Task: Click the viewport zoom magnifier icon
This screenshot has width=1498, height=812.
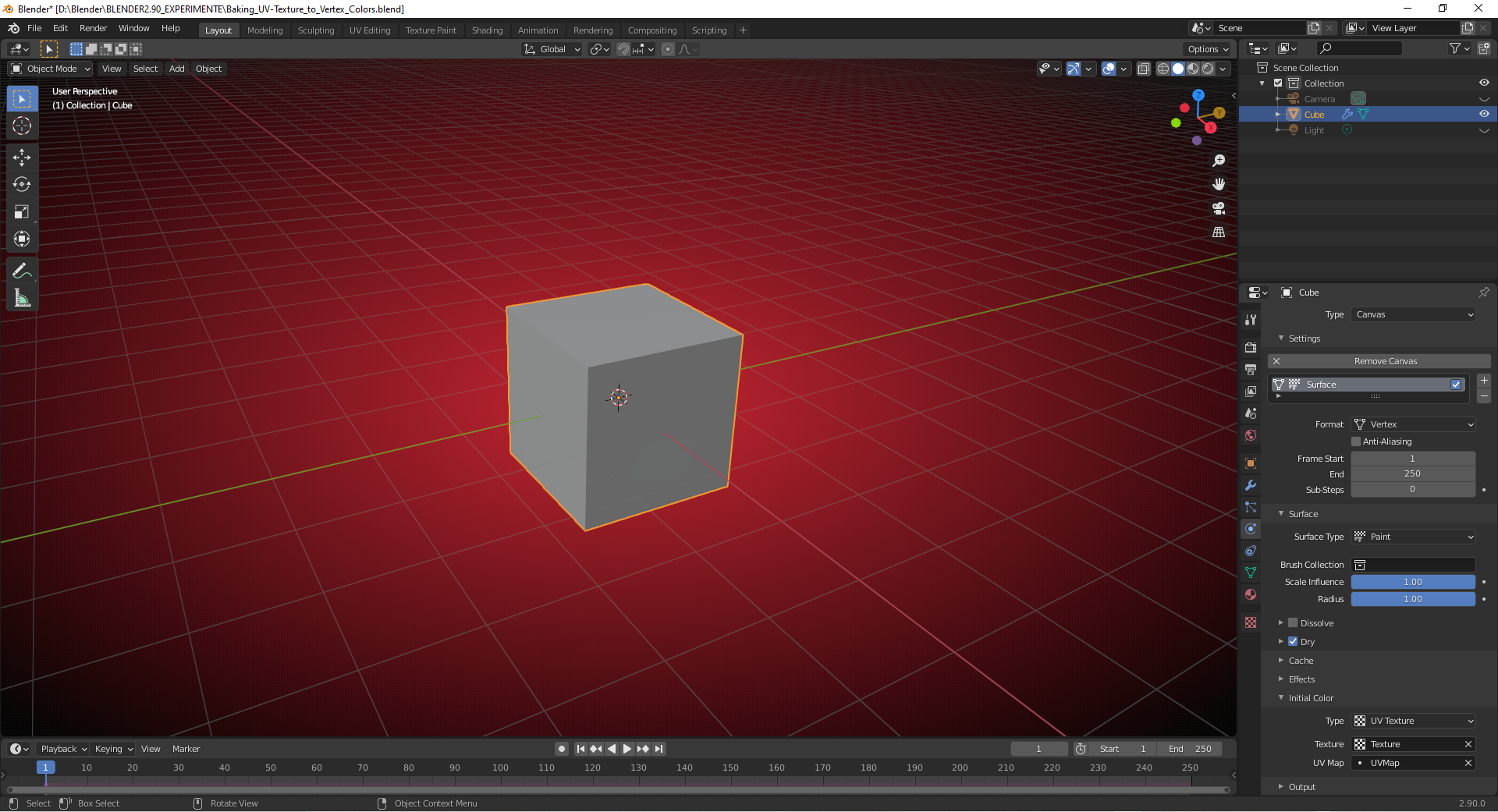Action: [1219, 161]
